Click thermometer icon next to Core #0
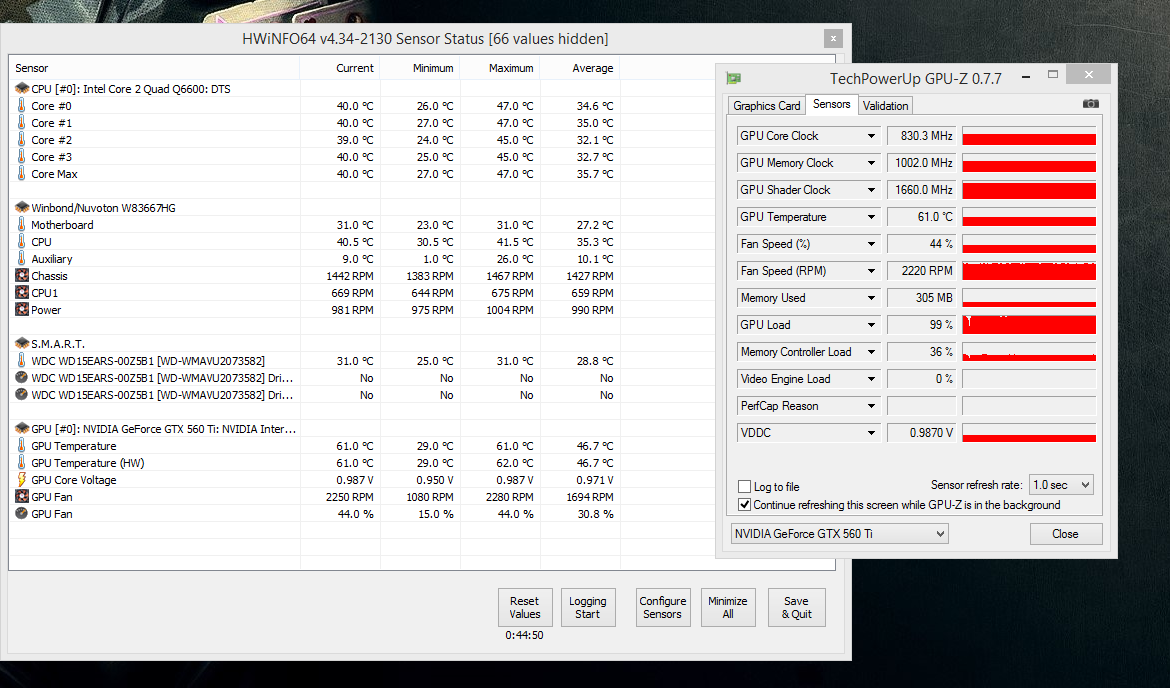The width and height of the screenshot is (1170, 688). 22,105
